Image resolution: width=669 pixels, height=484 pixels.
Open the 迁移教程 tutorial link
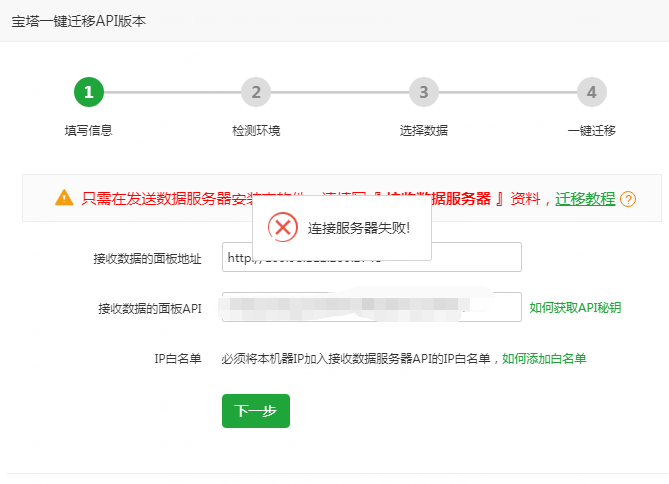[x=585, y=198]
